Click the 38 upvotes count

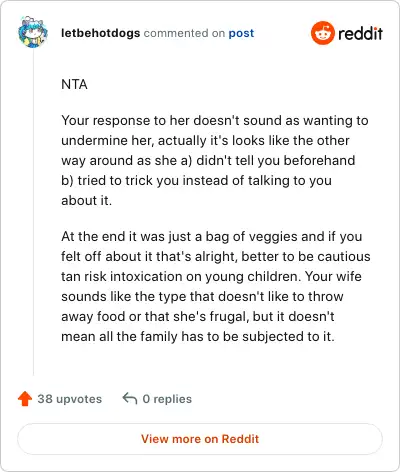pyautogui.click(x=69, y=399)
